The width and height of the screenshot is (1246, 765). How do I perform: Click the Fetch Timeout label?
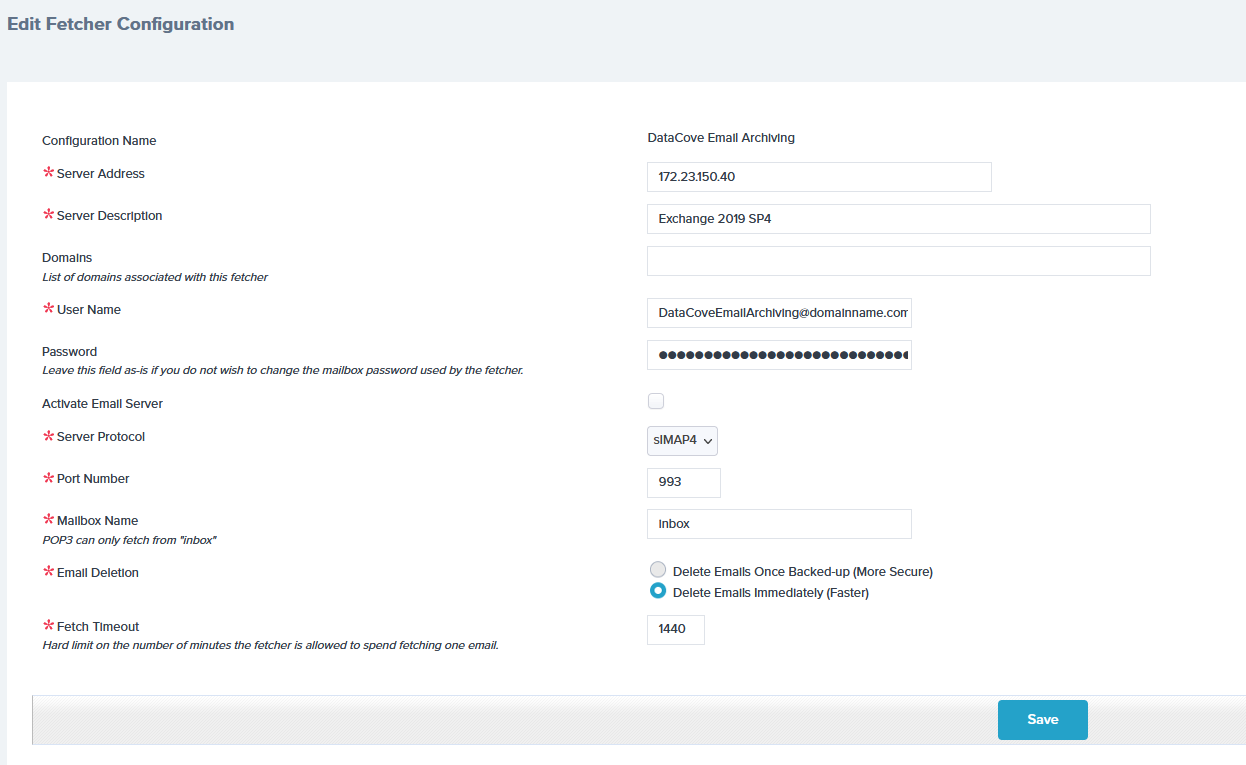coord(98,627)
